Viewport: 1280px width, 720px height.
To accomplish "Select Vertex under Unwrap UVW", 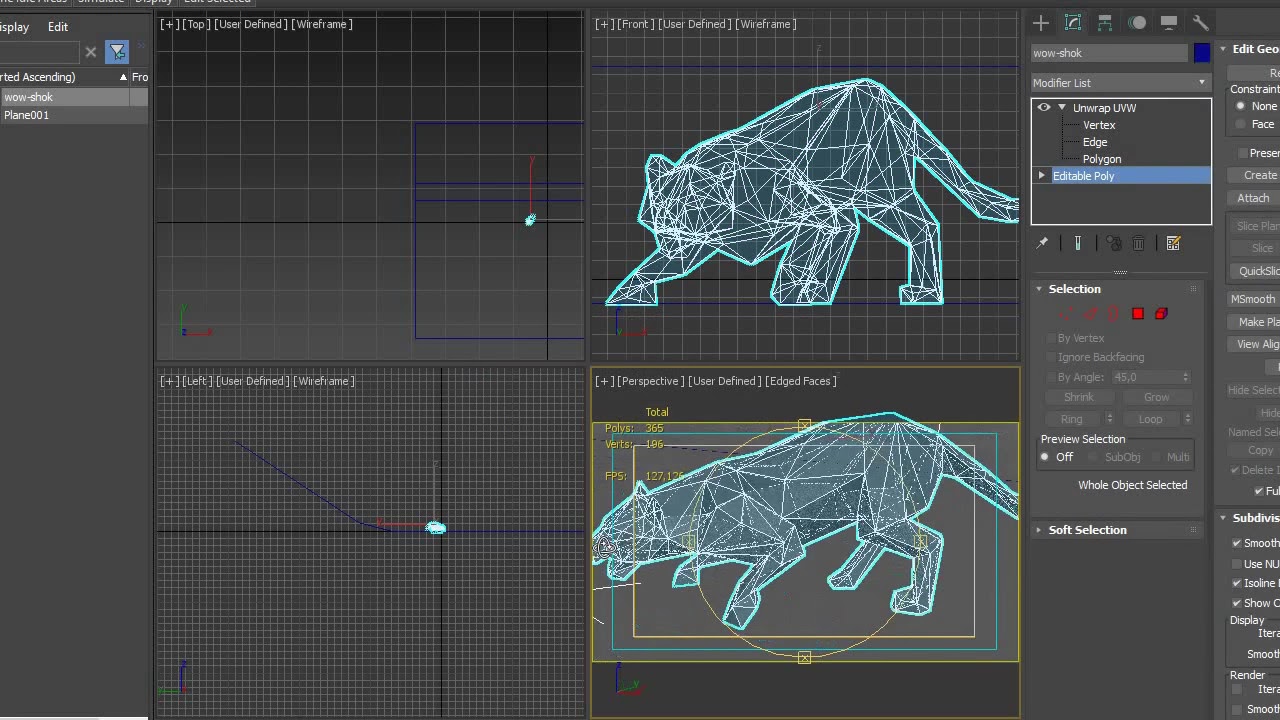I will point(1099,125).
